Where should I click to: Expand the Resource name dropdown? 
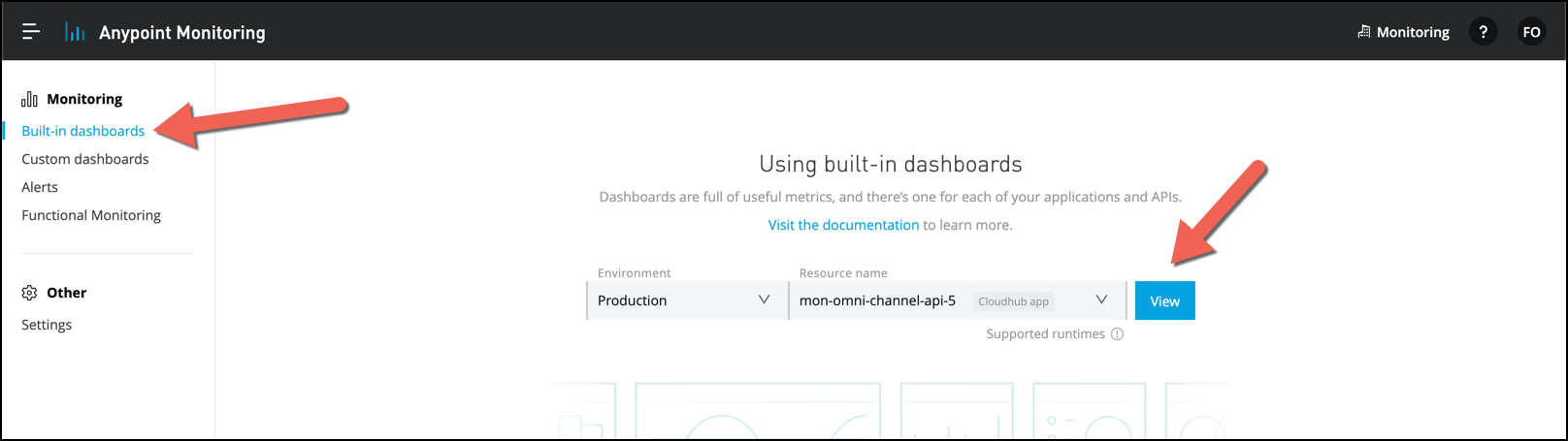[958, 300]
